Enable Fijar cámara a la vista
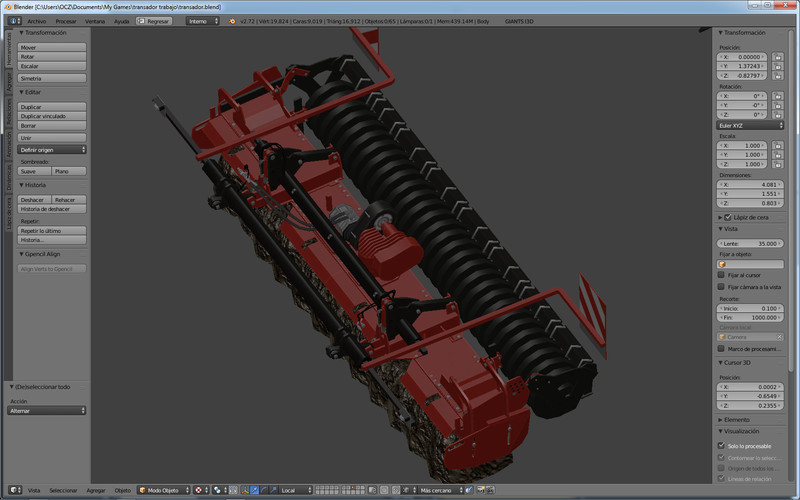 (721, 286)
